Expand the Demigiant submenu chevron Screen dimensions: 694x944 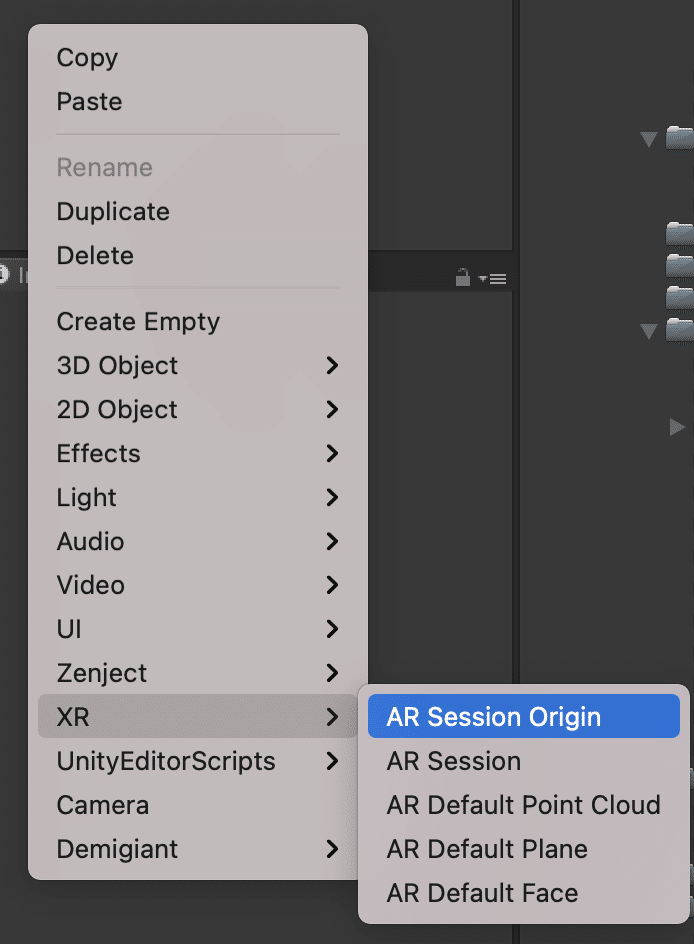(332, 850)
